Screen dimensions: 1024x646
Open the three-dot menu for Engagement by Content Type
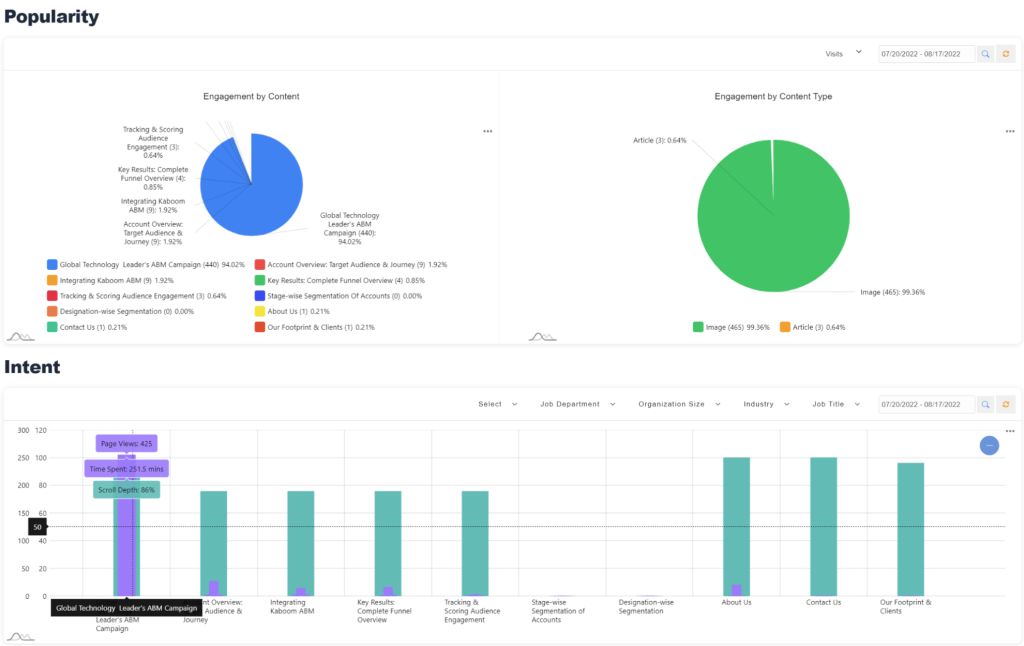(1010, 131)
